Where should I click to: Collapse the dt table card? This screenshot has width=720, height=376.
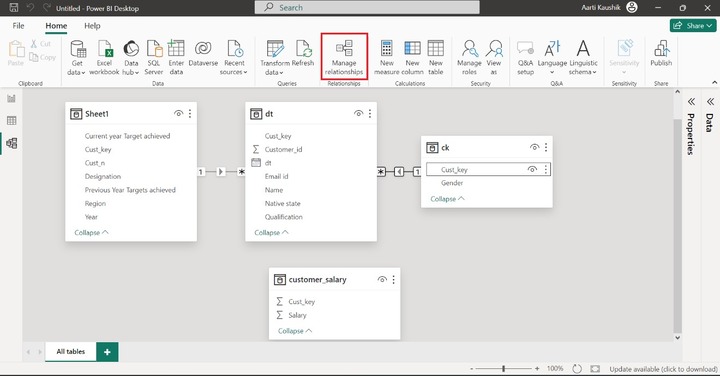[x=271, y=232]
